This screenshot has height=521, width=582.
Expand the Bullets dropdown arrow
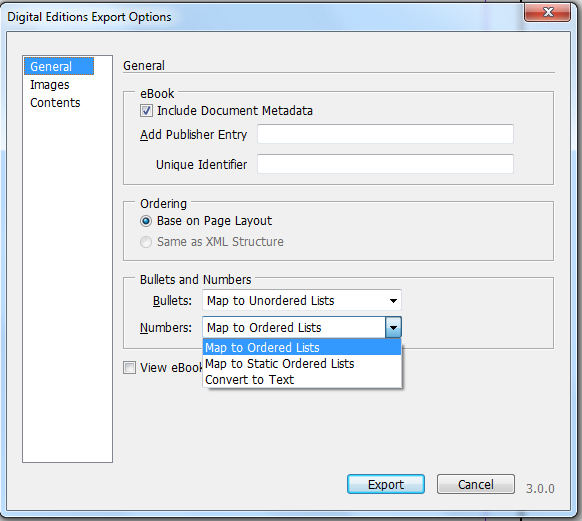393,301
